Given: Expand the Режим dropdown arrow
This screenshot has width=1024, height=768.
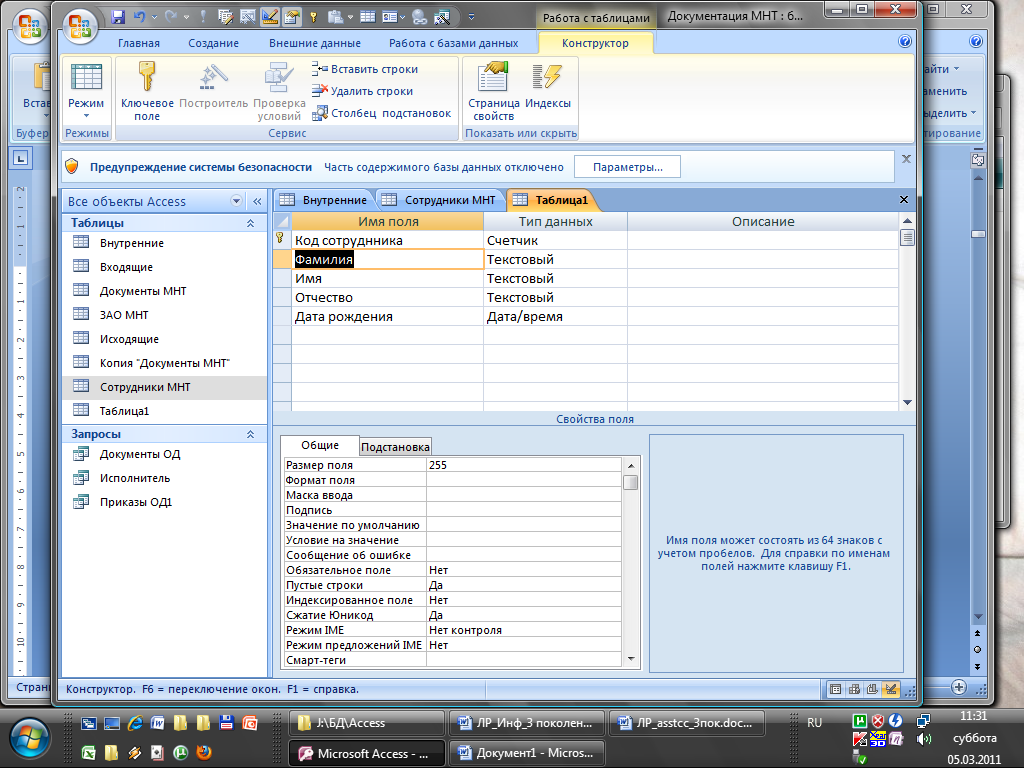Looking at the screenshot, I should [86, 116].
